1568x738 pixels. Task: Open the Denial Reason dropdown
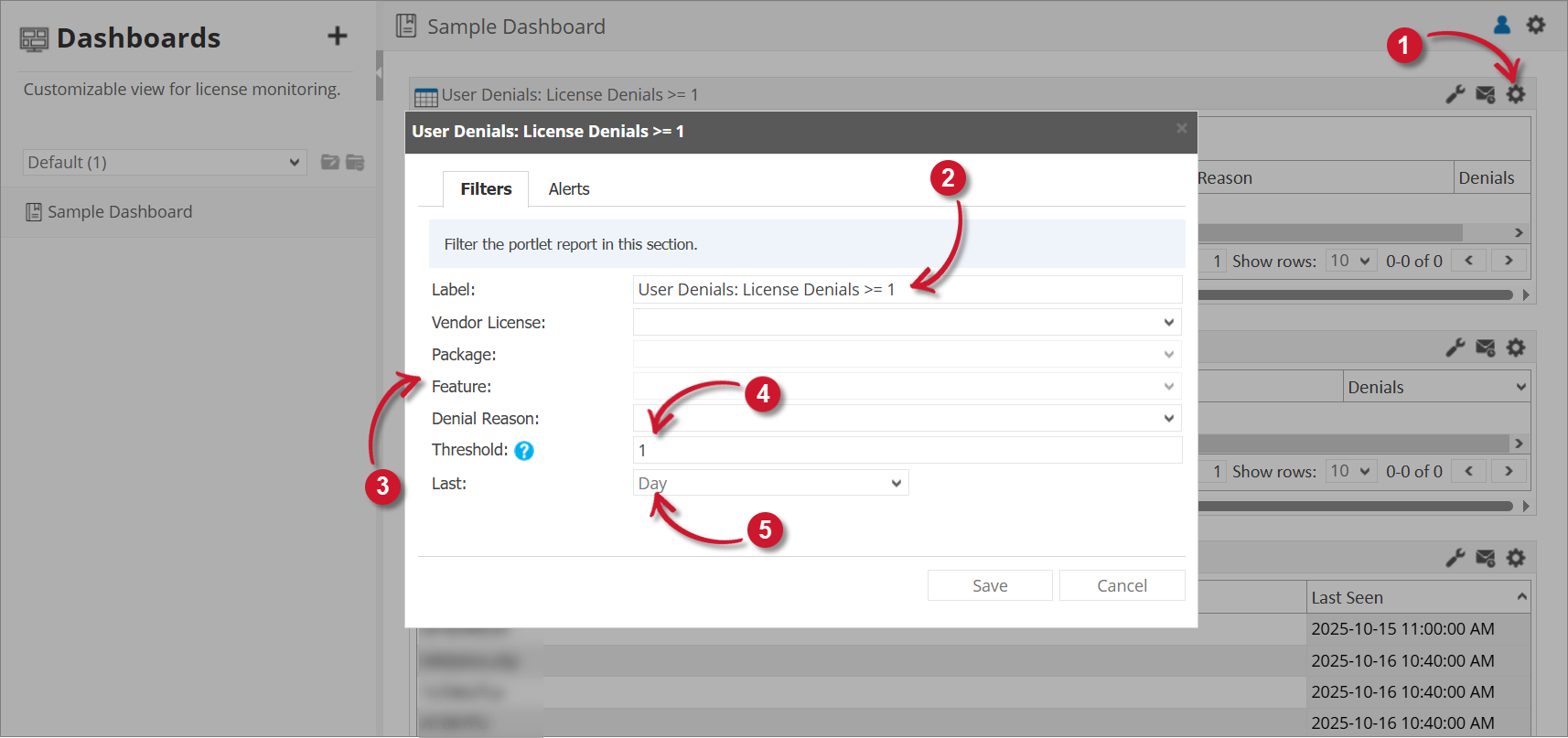[908, 418]
